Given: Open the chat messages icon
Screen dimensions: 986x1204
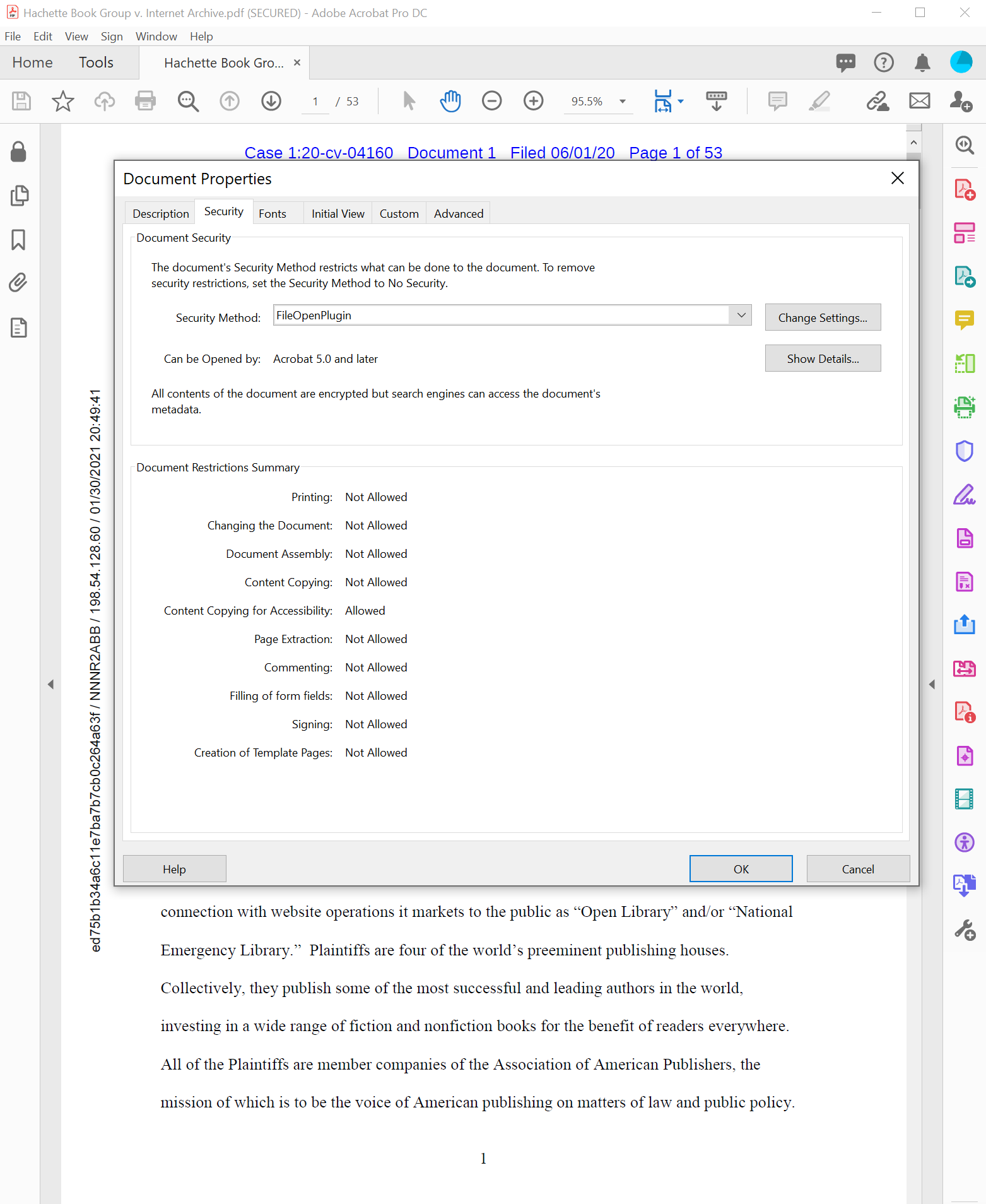Looking at the screenshot, I should [846, 62].
